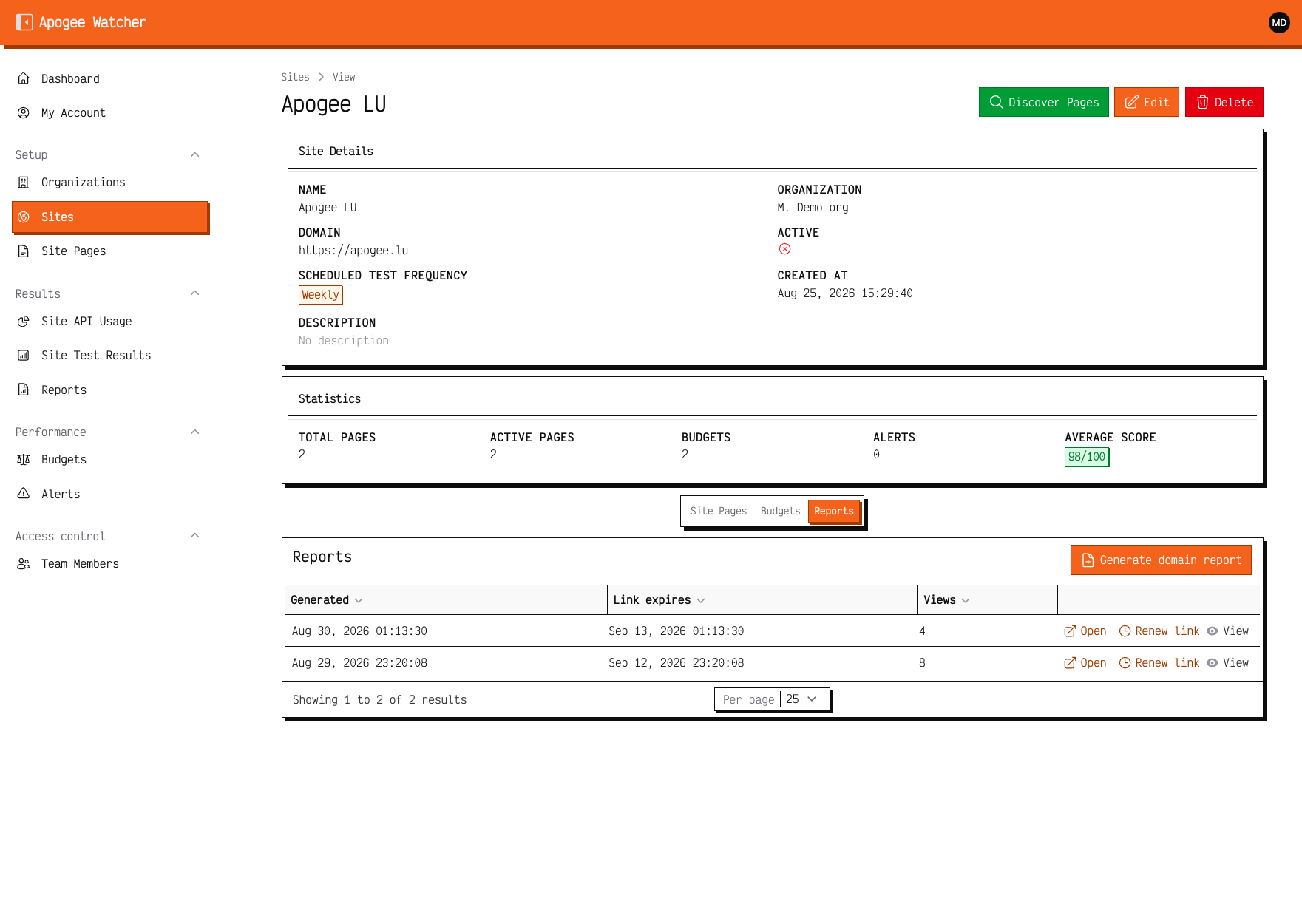The height and width of the screenshot is (924, 1302).
Task: Switch to the Budgets tab
Action: [780, 511]
